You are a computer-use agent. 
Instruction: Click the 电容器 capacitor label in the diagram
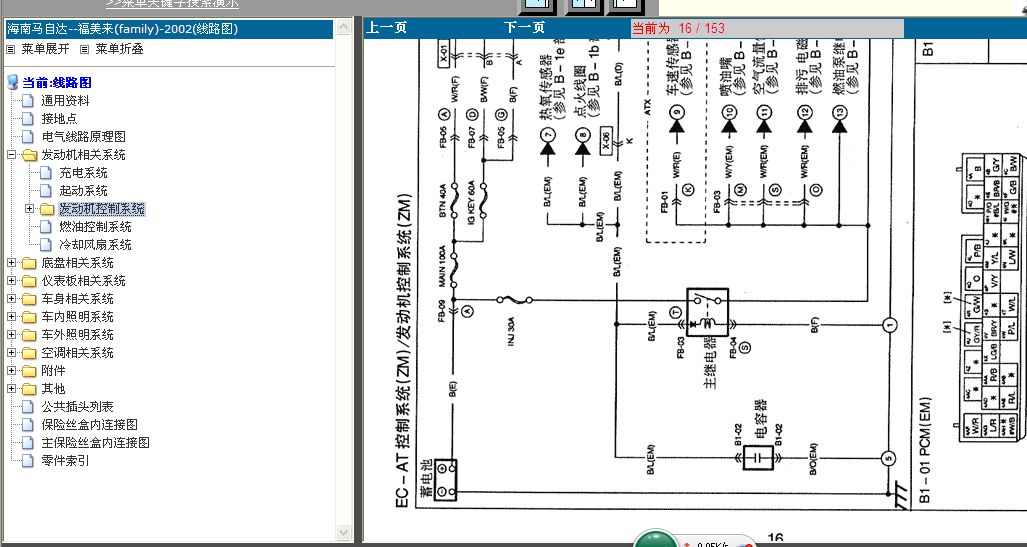point(760,420)
